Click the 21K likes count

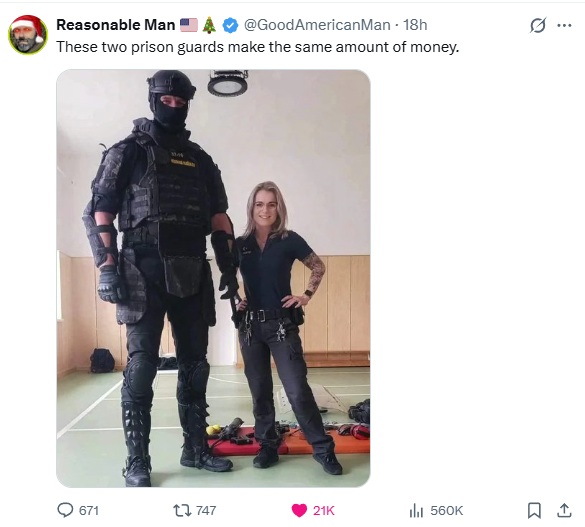323,510
